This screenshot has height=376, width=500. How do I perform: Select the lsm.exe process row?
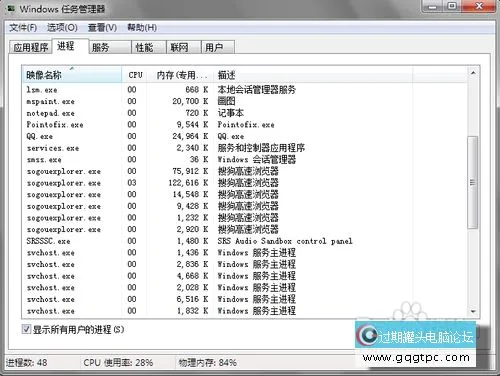(244, 90)
